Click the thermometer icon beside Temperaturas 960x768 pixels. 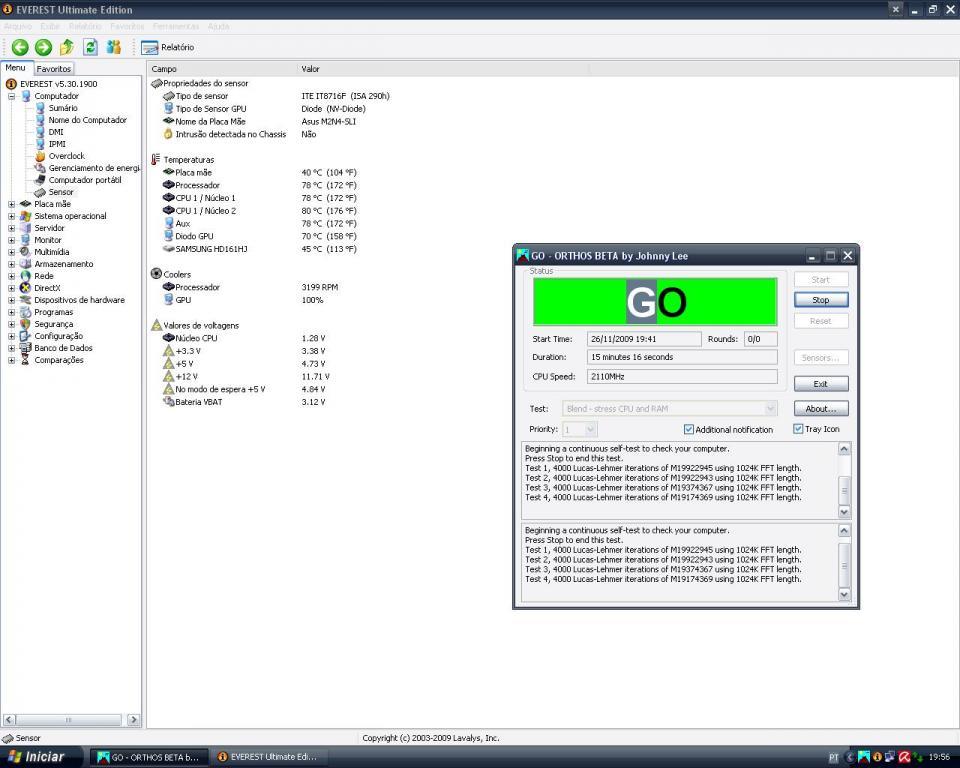click(x=156, y=159)
